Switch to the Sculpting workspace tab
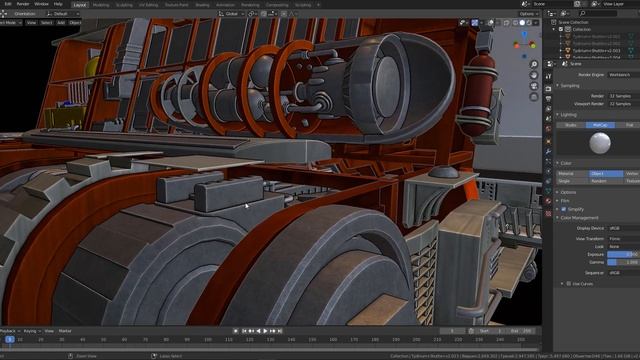The width and height of the screenshot is (640, 360). click(x=124, y=5)
